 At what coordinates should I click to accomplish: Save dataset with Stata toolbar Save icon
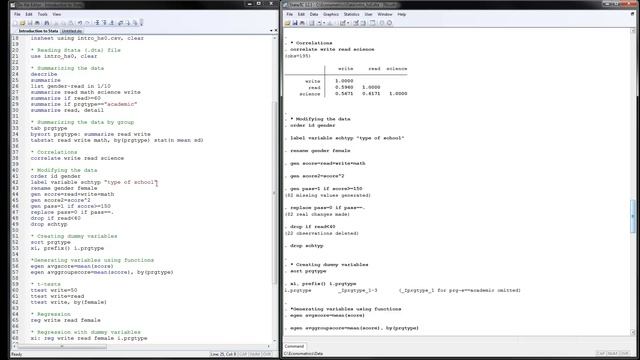pyautogui.click(x=295, y=23)
